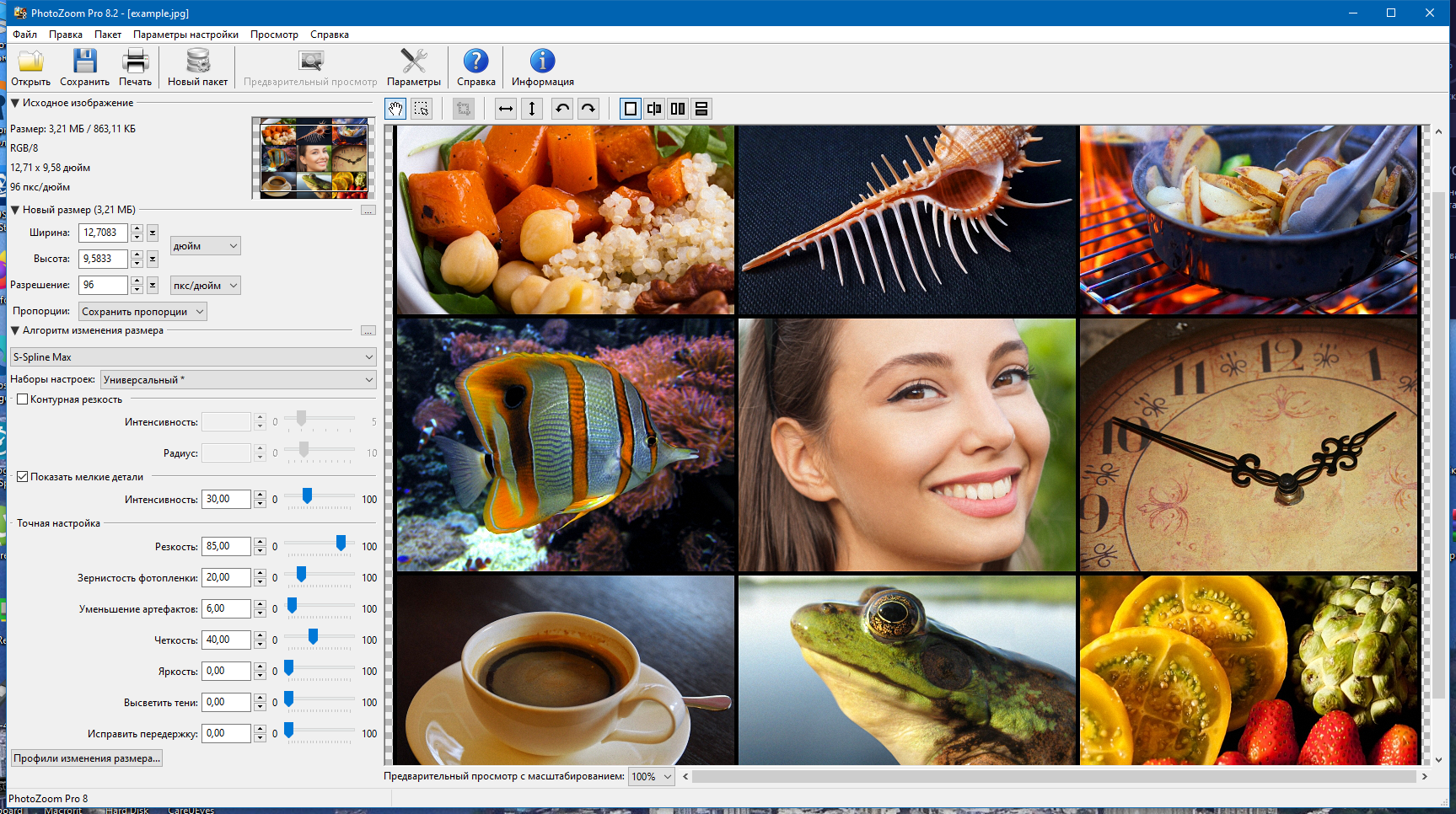Collapse the Исходное изображение section
Screen dimensions: 1456x814
click(x=15, y=103)
